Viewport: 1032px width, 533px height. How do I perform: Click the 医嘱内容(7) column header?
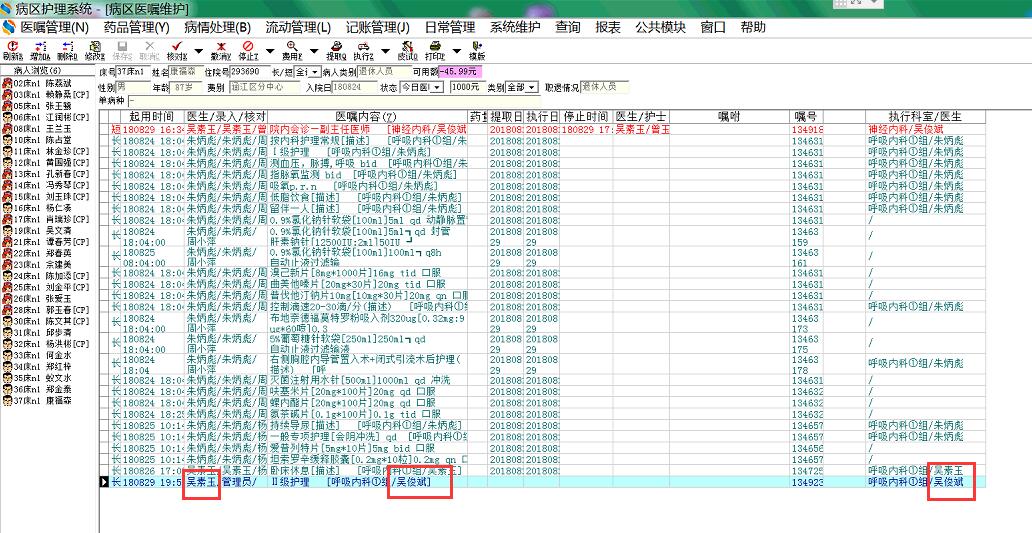[x=367, y=116]
